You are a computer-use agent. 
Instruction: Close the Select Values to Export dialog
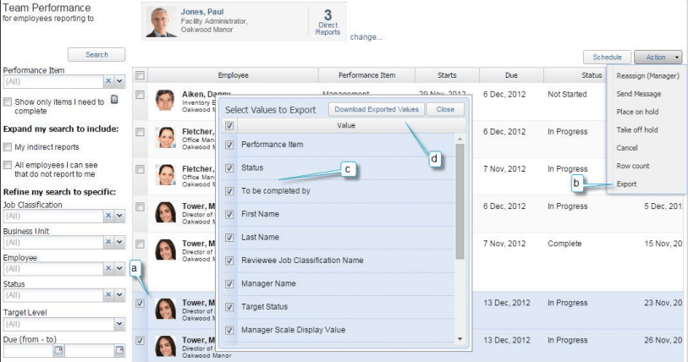click(x=445, y=109)
